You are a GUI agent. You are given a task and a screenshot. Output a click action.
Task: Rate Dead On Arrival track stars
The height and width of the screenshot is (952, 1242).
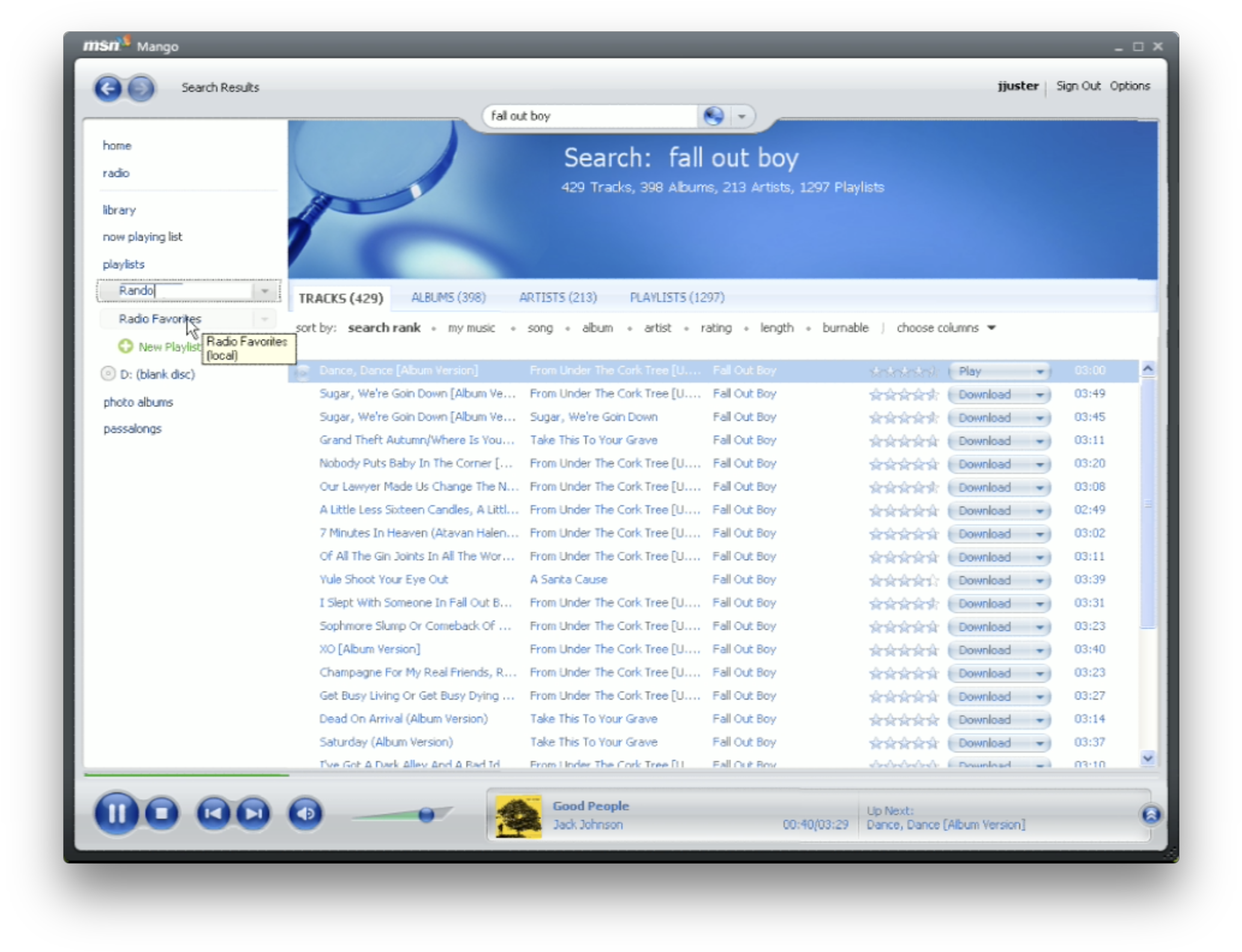pos(903,720)
